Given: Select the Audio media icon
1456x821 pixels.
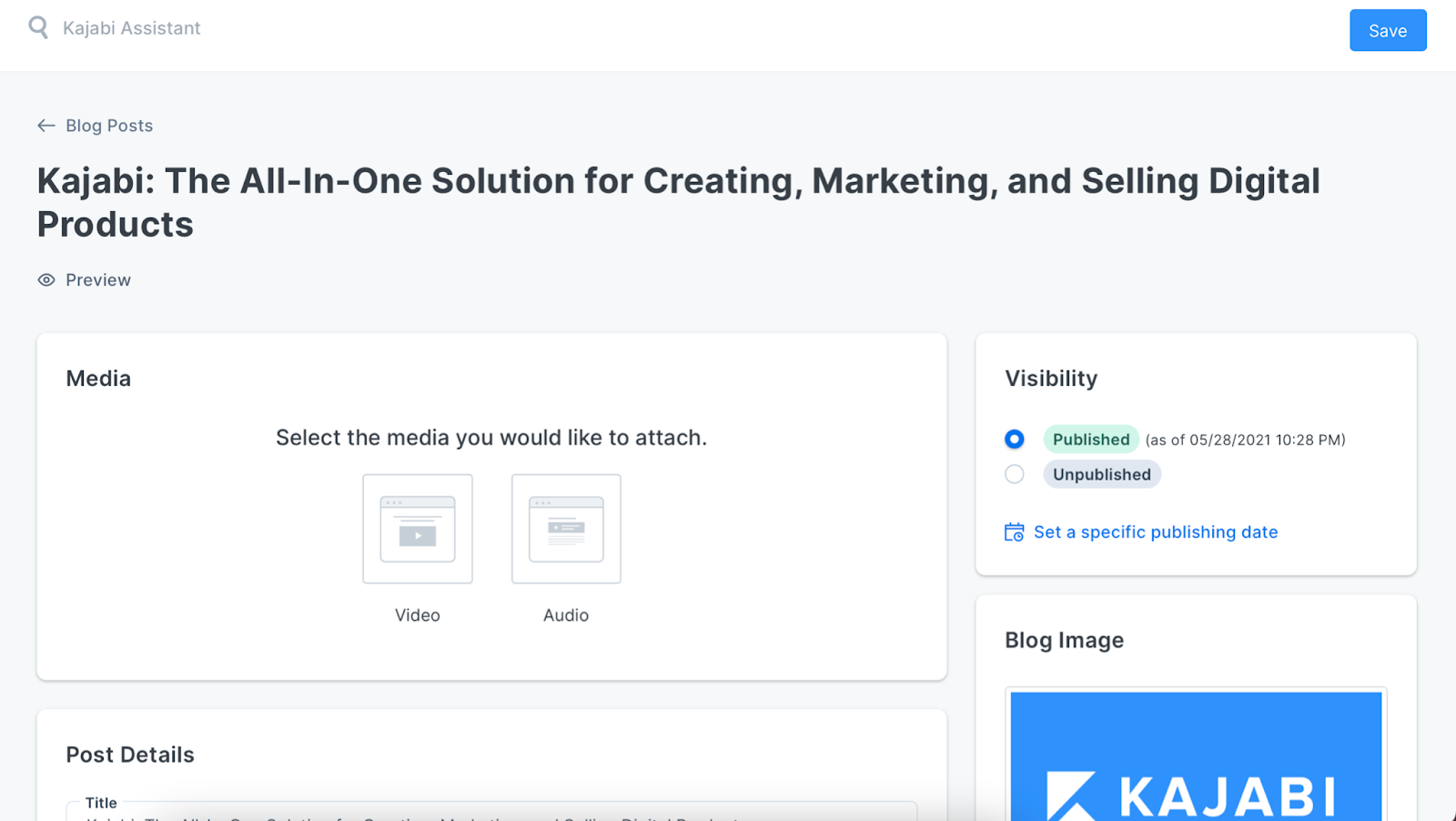Looking at the screenshot, I should point(566,529).
